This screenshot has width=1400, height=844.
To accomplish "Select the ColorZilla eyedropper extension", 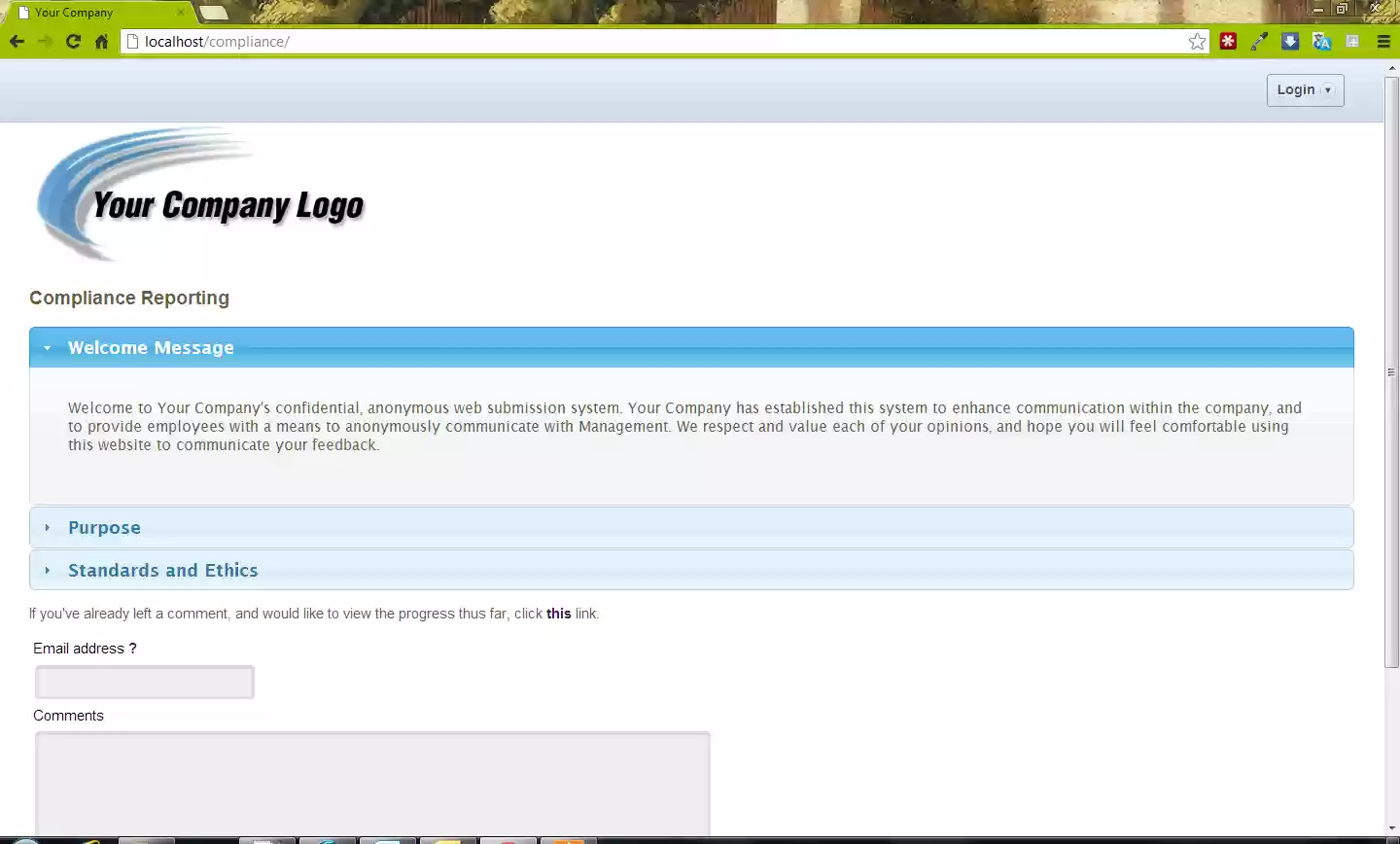I will pyautogui.click(x=1259, y=41).
